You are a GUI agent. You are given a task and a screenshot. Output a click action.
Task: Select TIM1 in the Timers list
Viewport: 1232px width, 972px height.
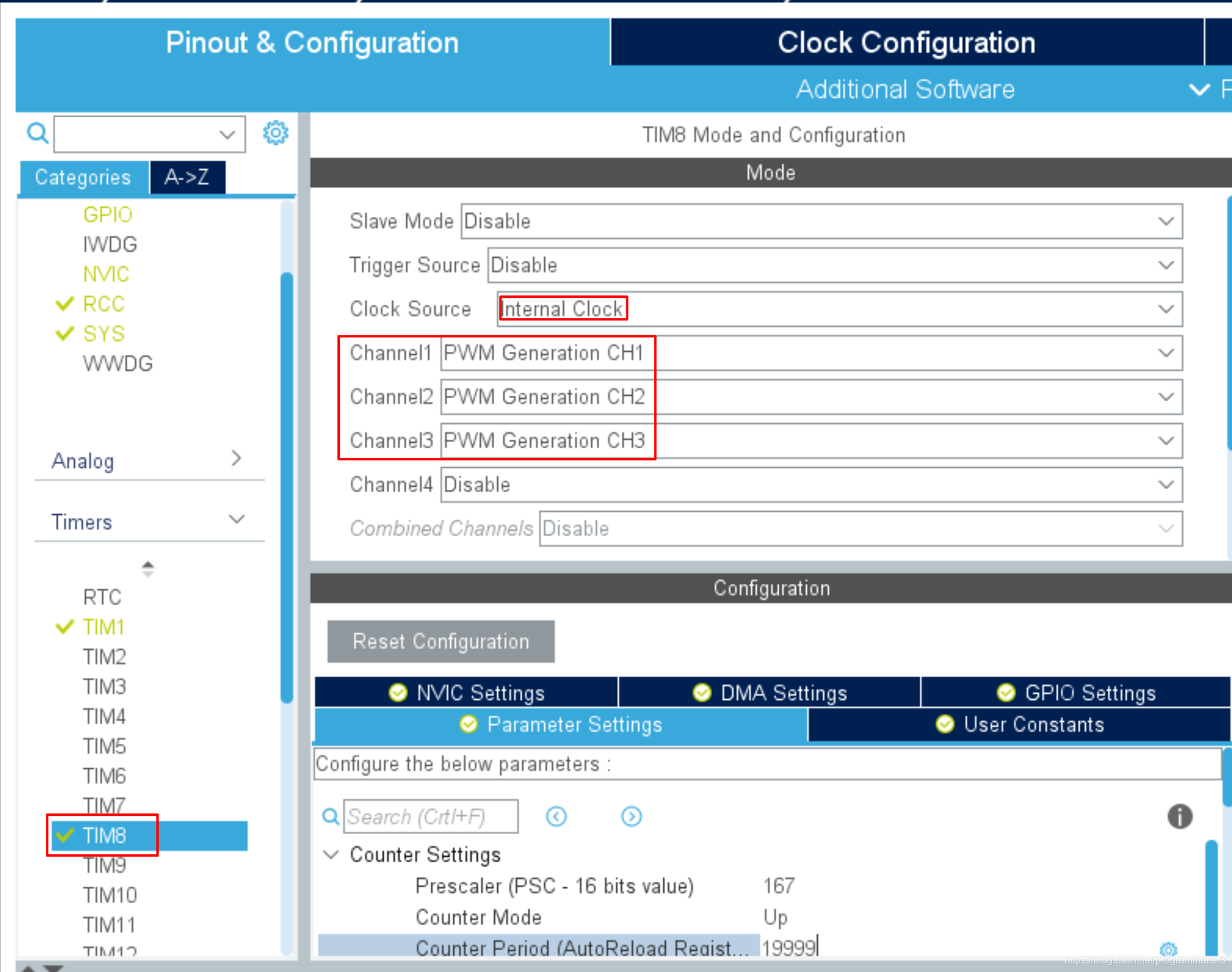(x=103, y=627)
